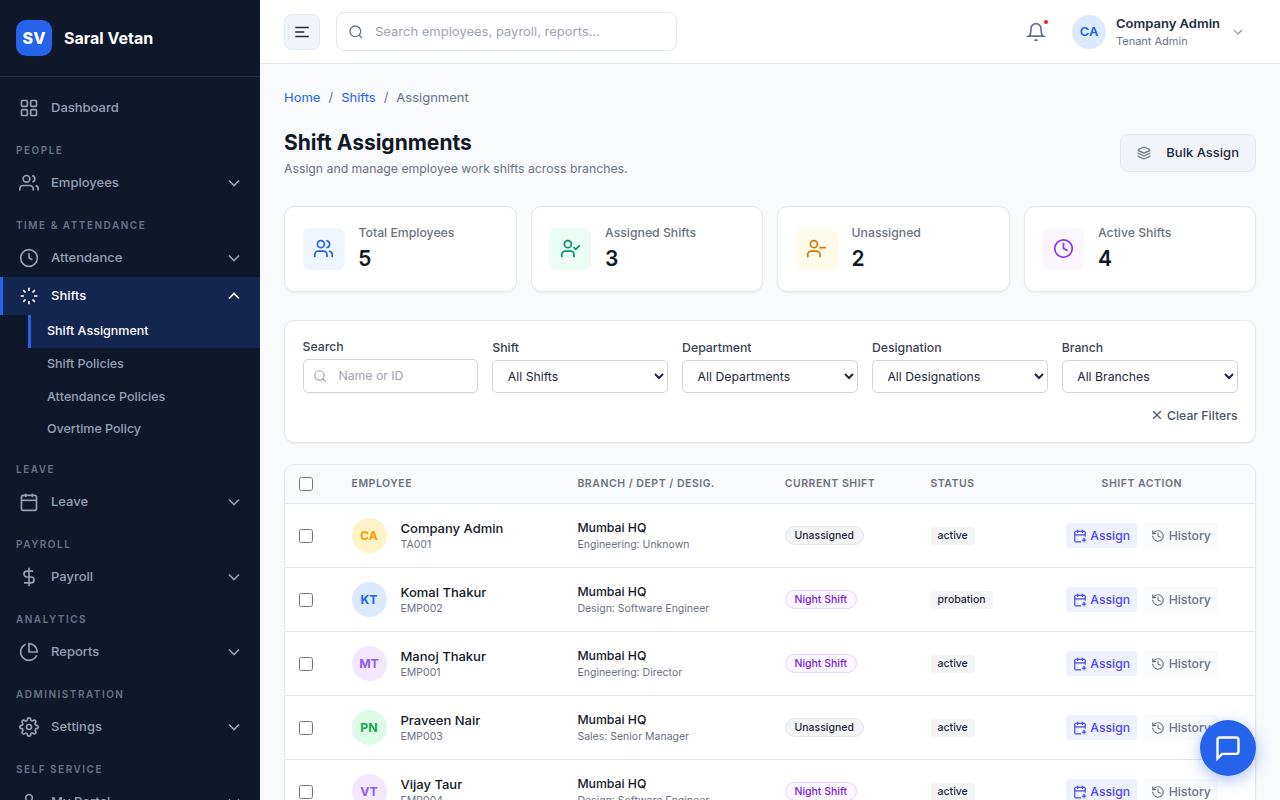Expand the Employees sidebar chevron
The image size is (1280, 800).
(x=234, y=183)
